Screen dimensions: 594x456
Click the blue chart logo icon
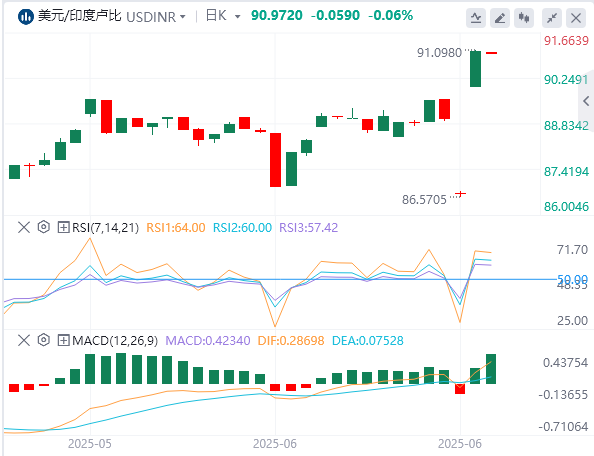[x=26, y=17]
